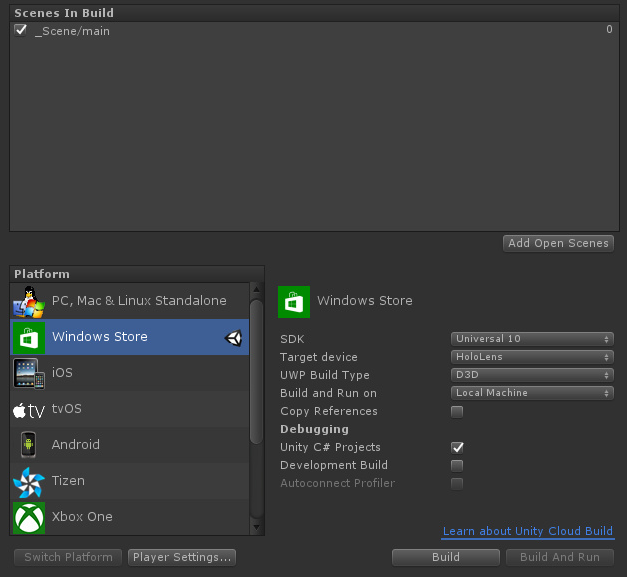Select the tvOS platform

tap(130, 409)
